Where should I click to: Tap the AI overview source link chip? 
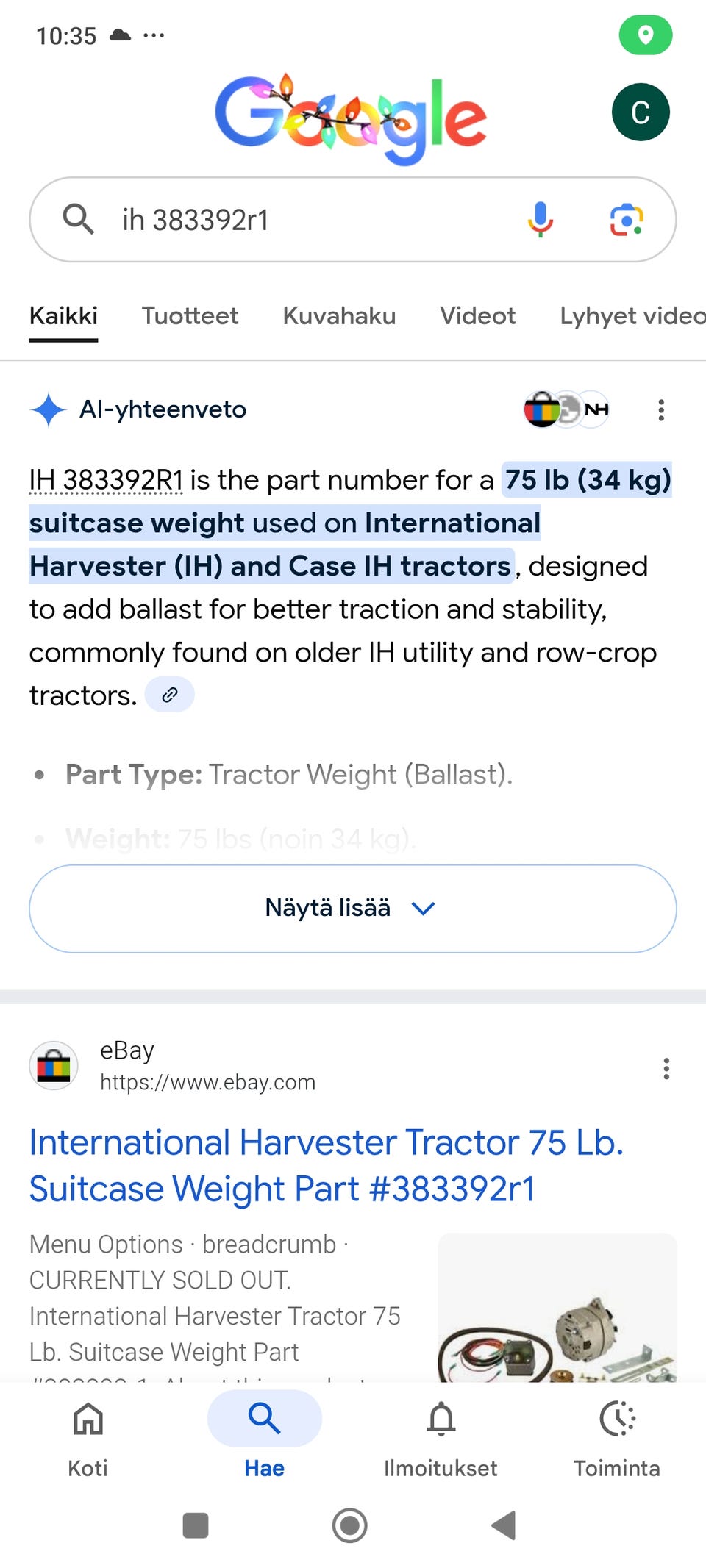coord(170,695)
